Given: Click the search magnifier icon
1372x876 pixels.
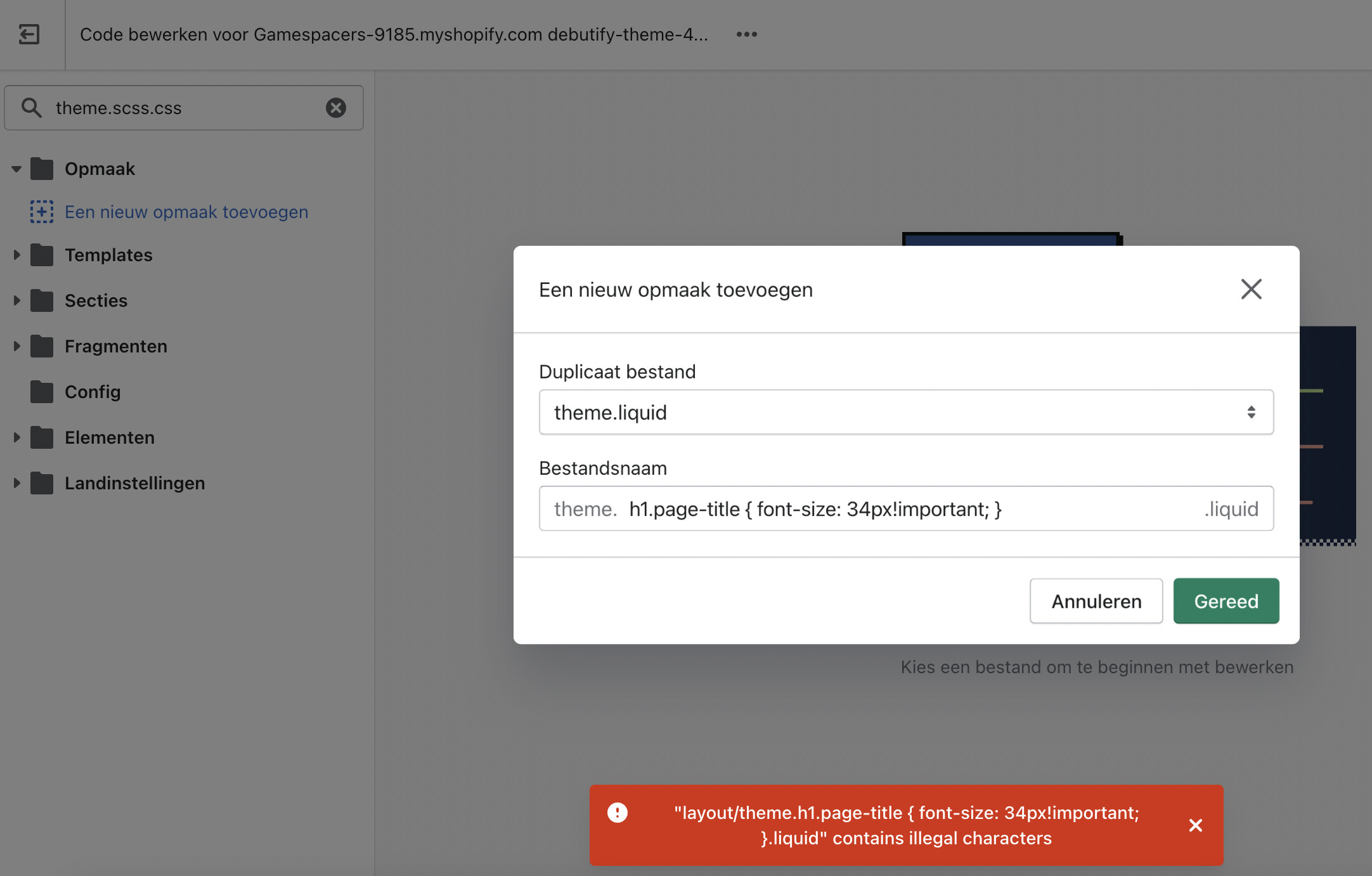Looking at the screenshot, I should point(32,108).
